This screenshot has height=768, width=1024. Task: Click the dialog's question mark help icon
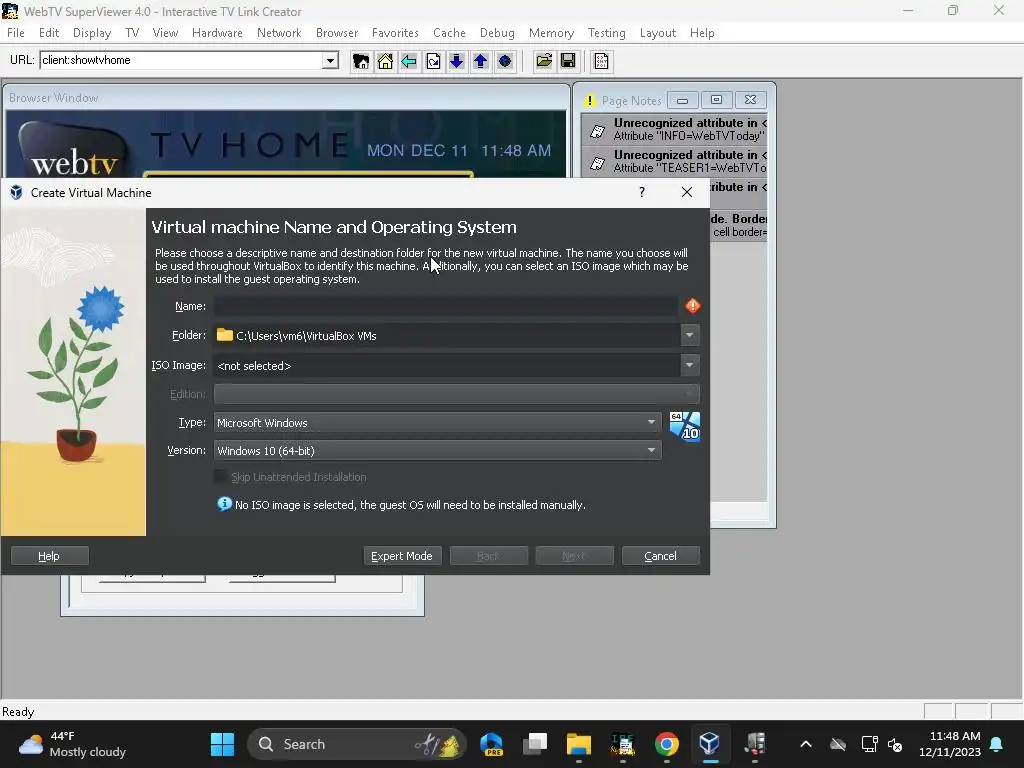642,192
